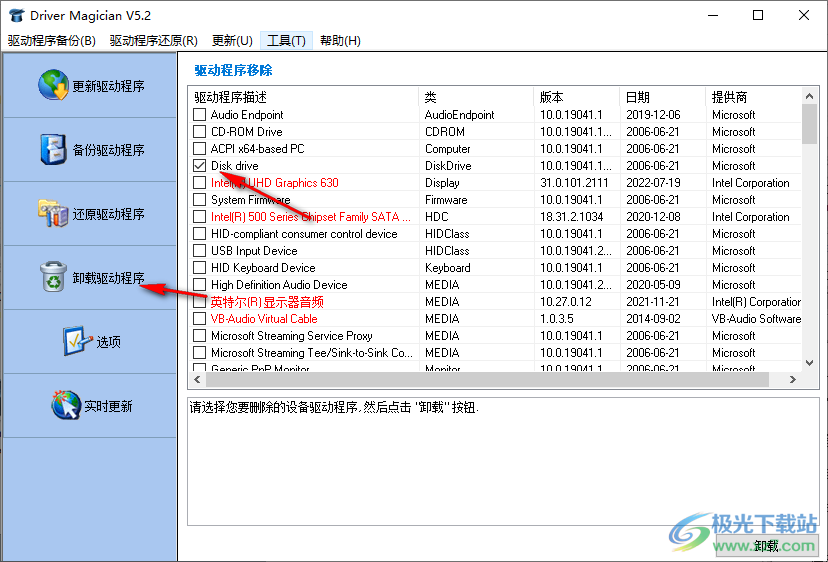This screenshot has height=562, width=828.
Task: Click the Update Drivers globe icon
Action: [53, 85]
